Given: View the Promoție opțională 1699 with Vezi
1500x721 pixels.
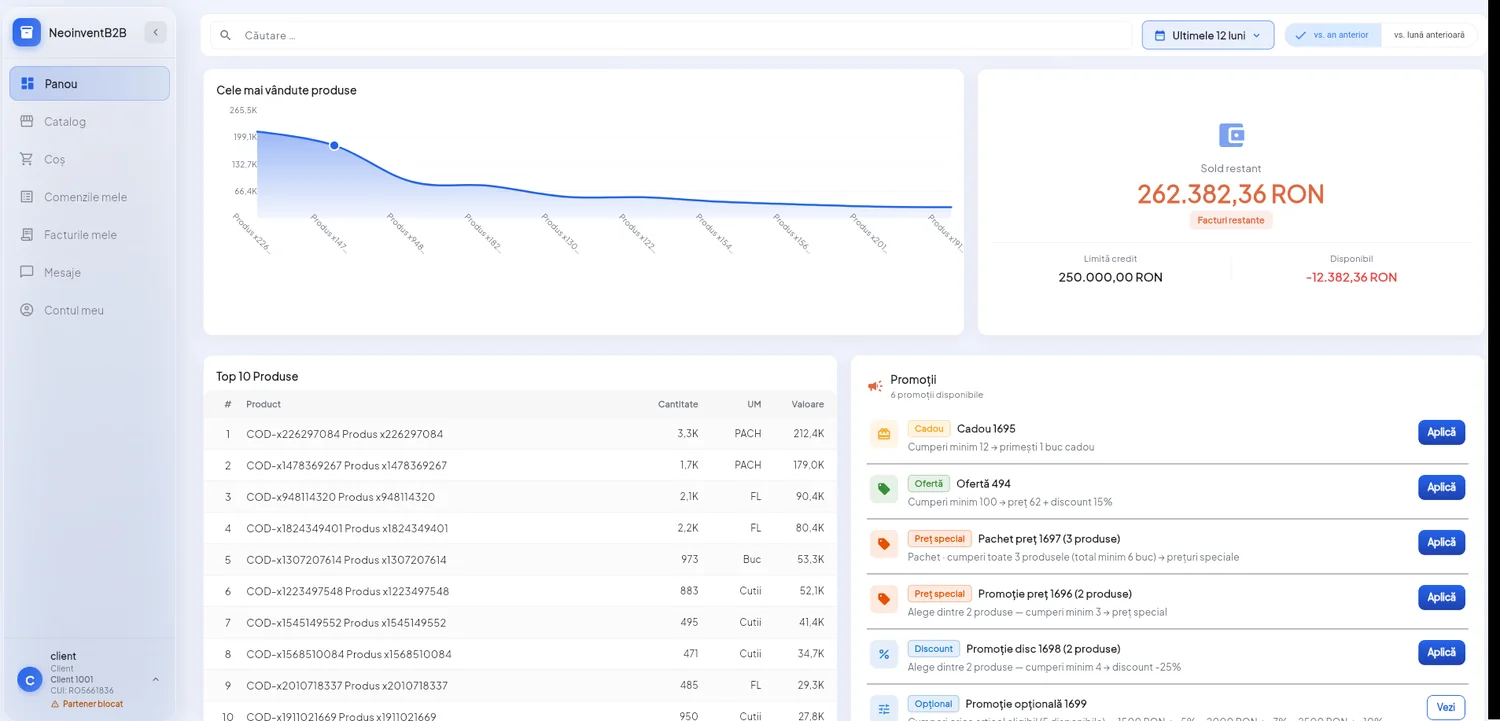Looking at the screenshot, I should click(x=1446, y=707).
